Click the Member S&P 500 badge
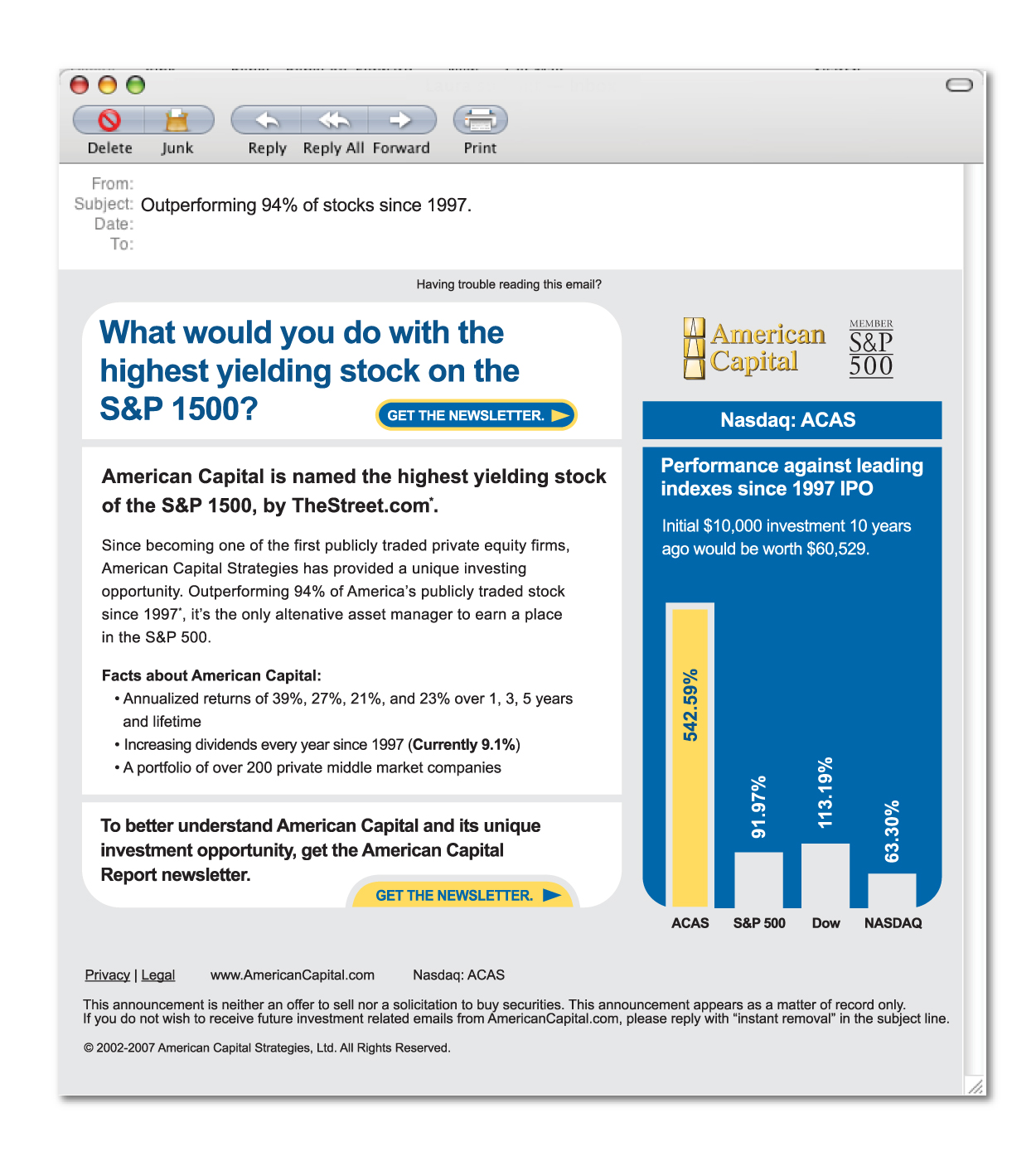Screen dimensions: 1036x1156 871,348
